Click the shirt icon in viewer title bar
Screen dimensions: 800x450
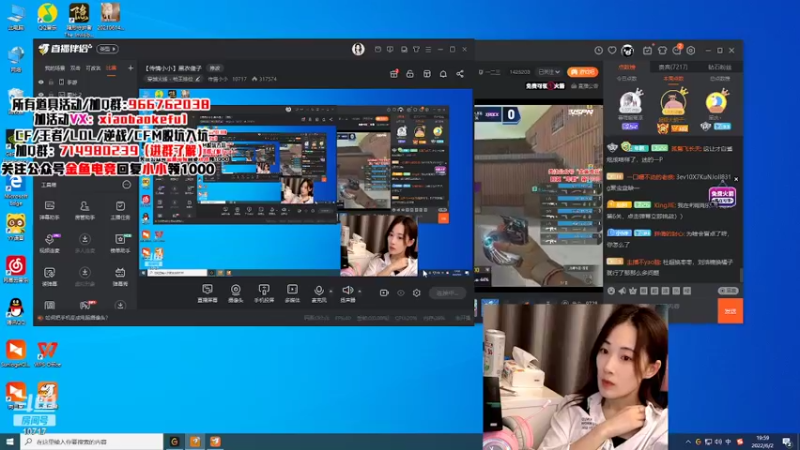pyautogui.click(x=662, y=51)
